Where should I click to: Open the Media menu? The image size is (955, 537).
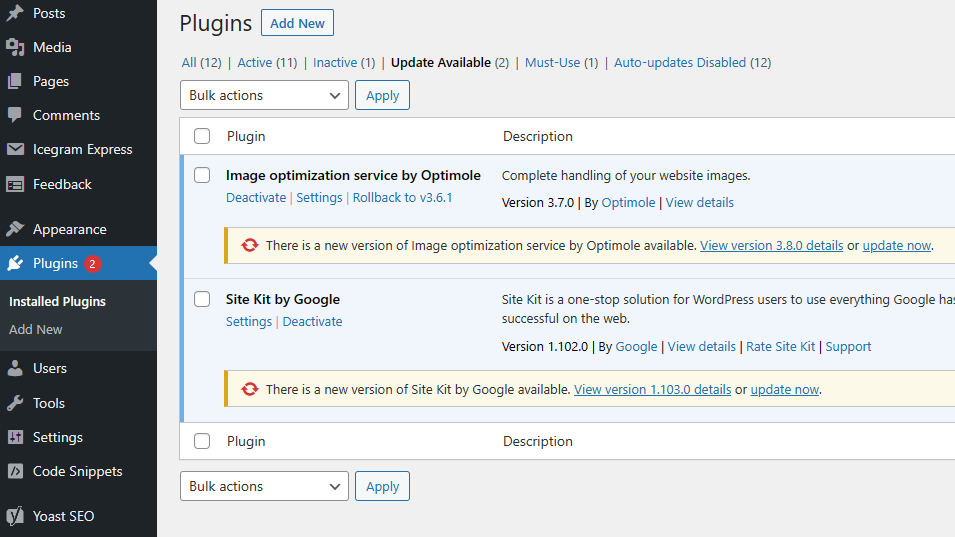click(52, 47)
